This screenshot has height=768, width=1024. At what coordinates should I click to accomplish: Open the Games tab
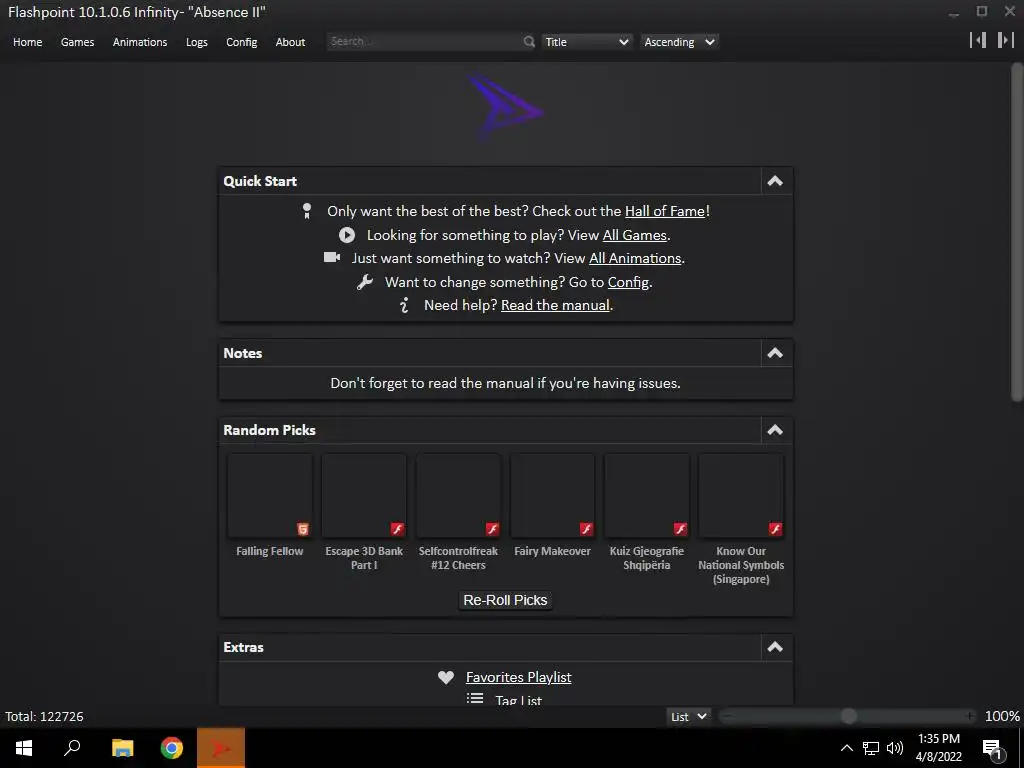[x=77, y=42]
